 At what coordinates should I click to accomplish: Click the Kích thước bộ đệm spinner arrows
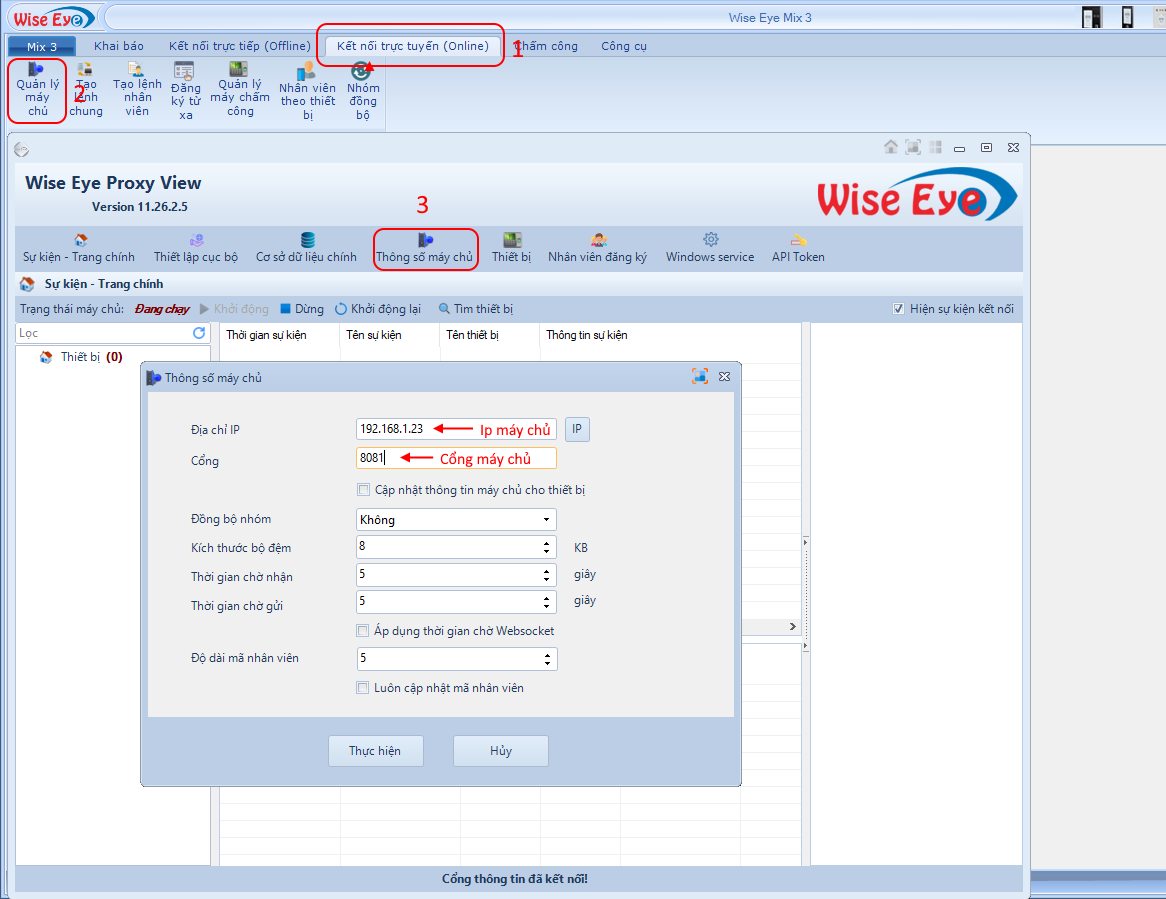click(547, 547)
